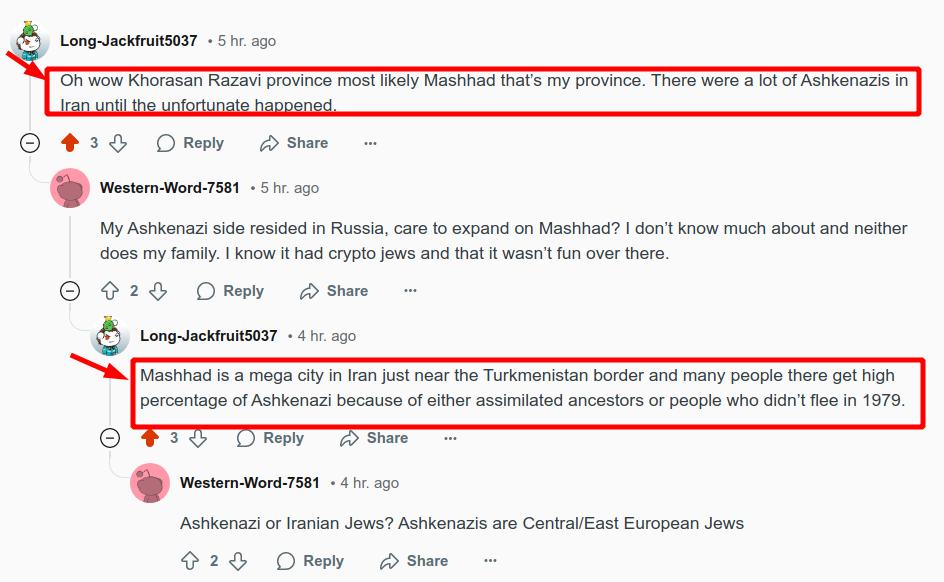
Task: Open the 4 hr. ago timestamp on the last comment
Action: tap(369, 483)
